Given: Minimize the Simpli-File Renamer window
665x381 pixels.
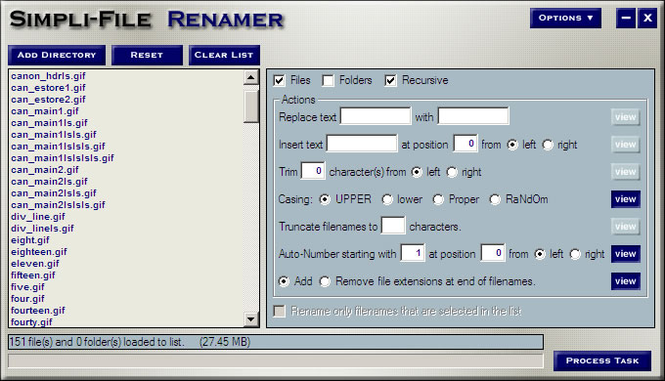Looking at the screenshot, I should pos(626,18).
